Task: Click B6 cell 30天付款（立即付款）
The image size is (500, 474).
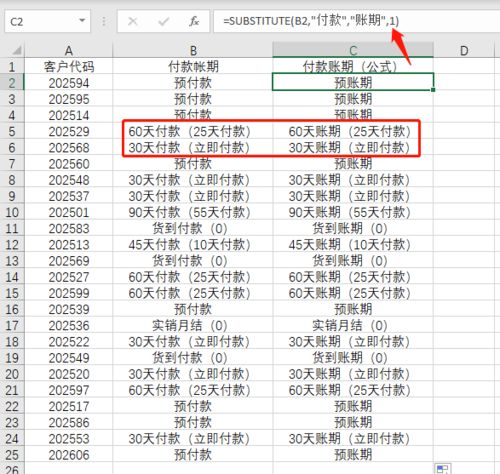Action: pyautogui.click(x=193, y=148)
